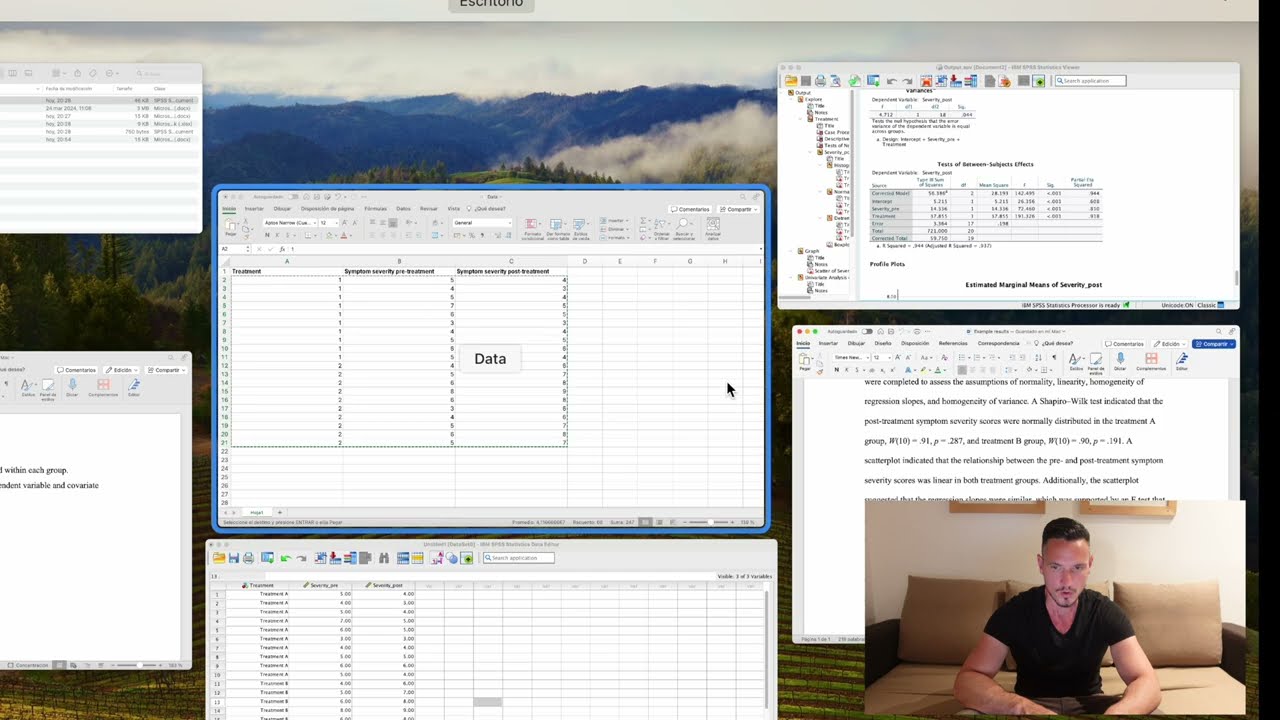Click Undo icon in SPSS Data Editor toolbar
This screenshot has width=1280, height=720.
pyautogui.click(x=286, y=558)
